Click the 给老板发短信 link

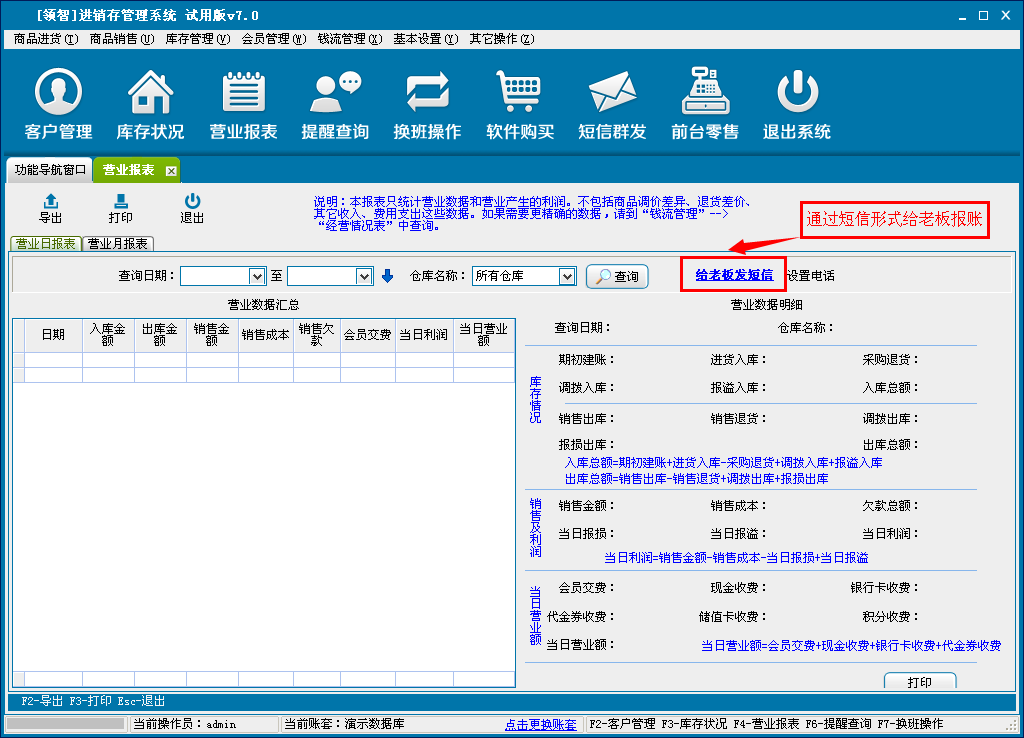click(734, 275)
